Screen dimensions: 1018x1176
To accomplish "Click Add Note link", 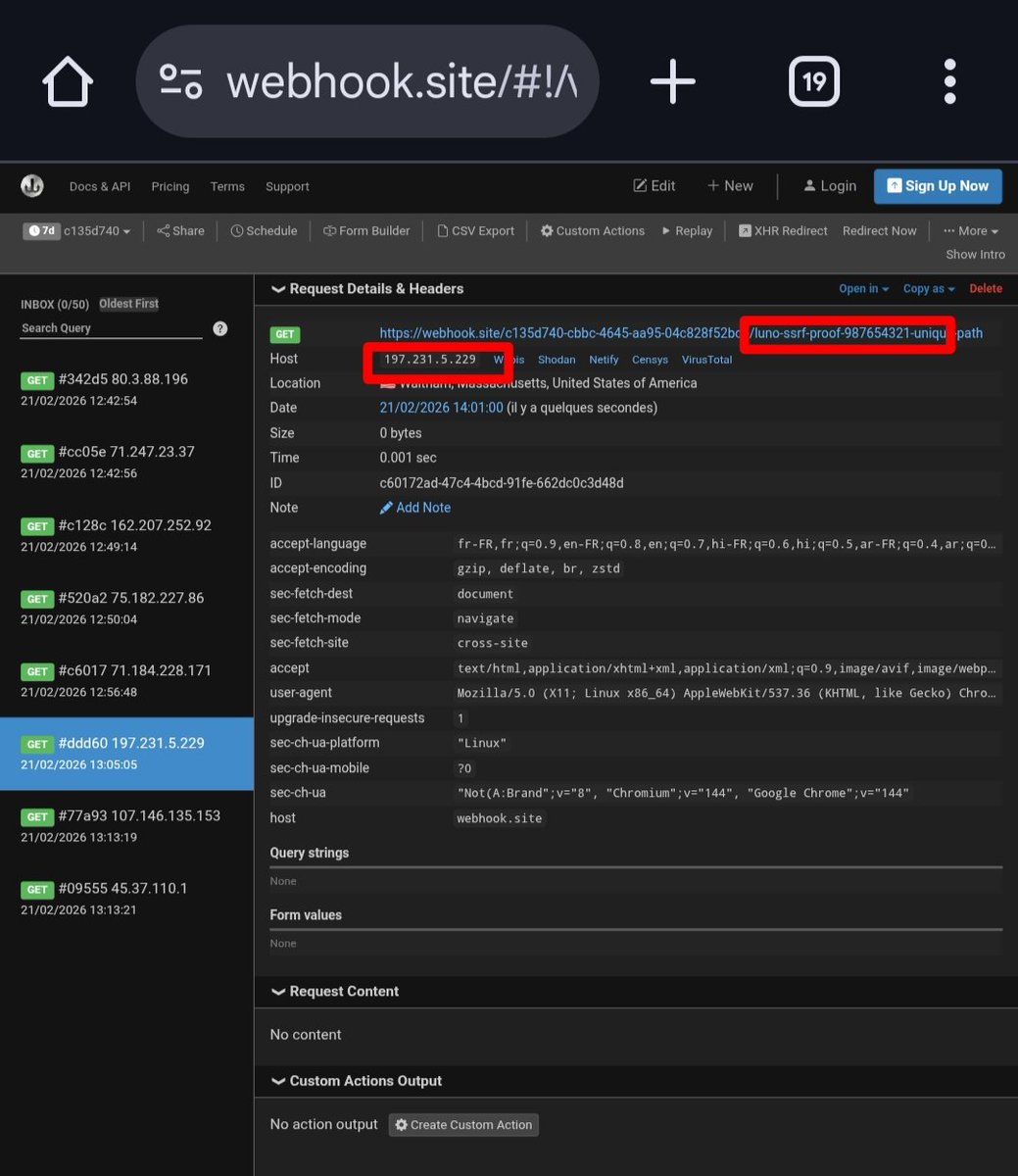I will coord(415,508).
